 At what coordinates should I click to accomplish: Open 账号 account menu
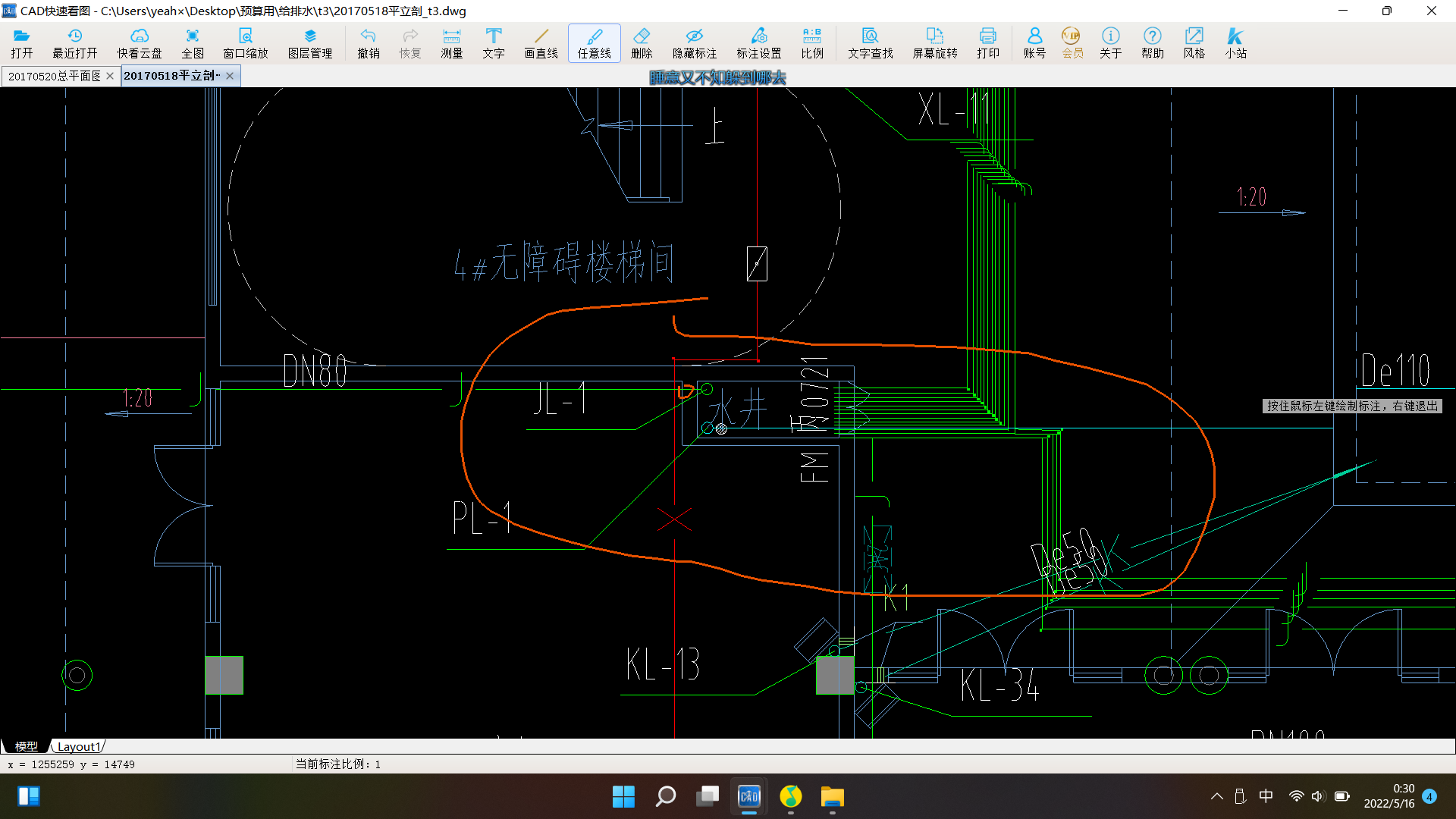point(1034,43)
